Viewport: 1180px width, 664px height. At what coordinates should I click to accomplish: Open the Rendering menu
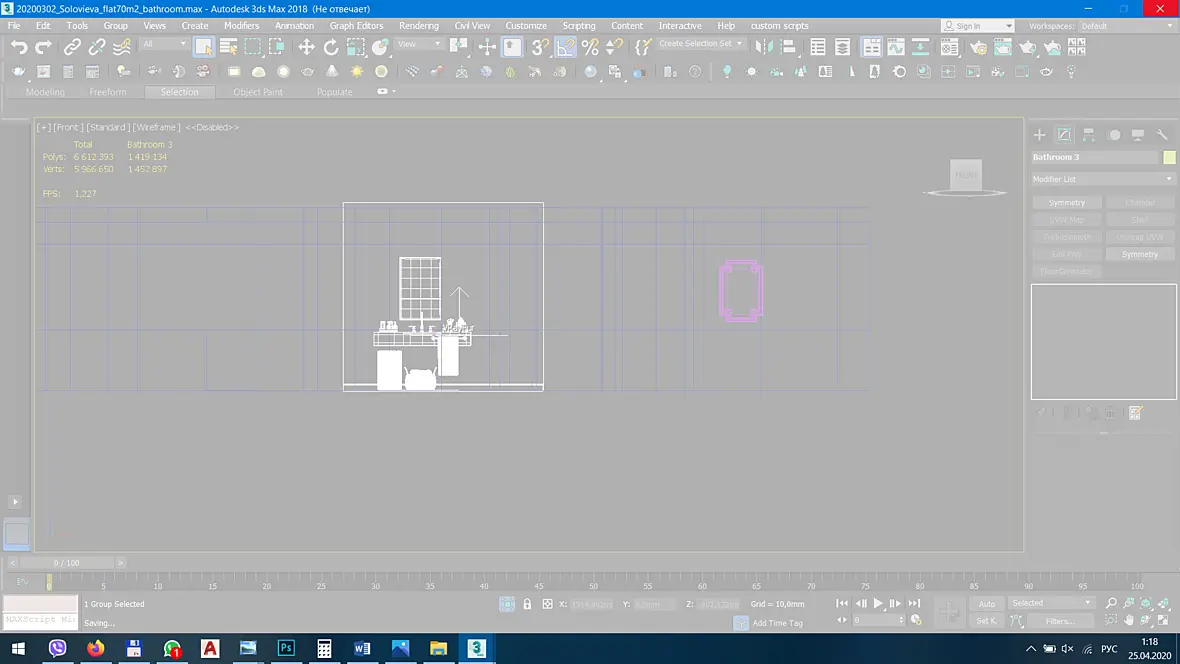tap(418, 26)
